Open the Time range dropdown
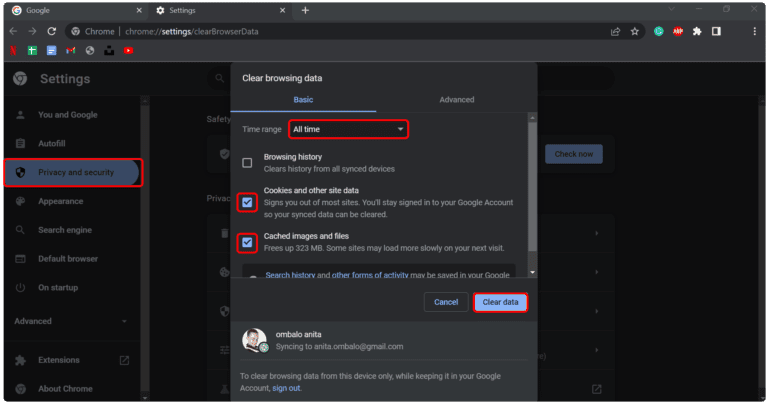 tap(348, 129)
